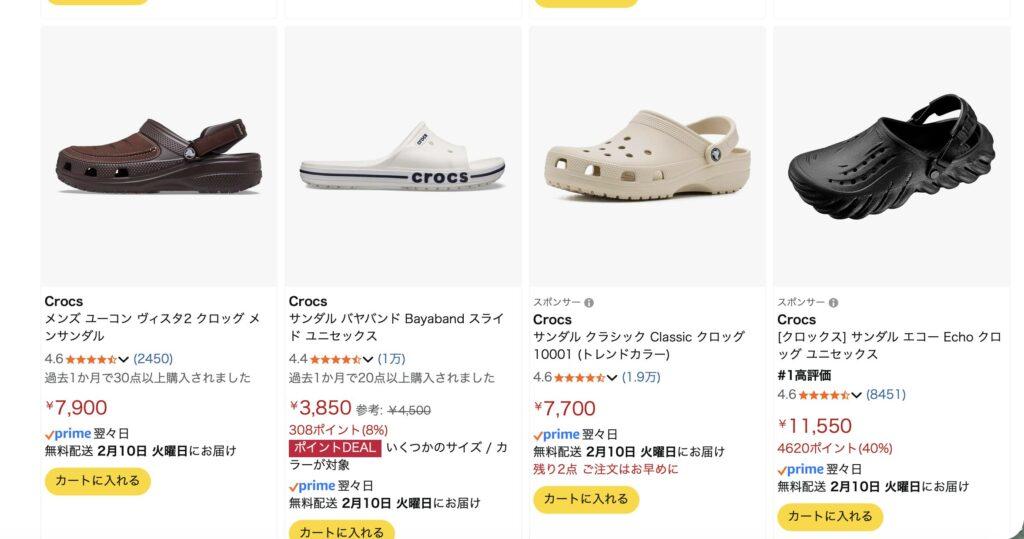
Task: Click the red ポイントDEAL badge
Action: pyautogui.click(x=334, y=448)
